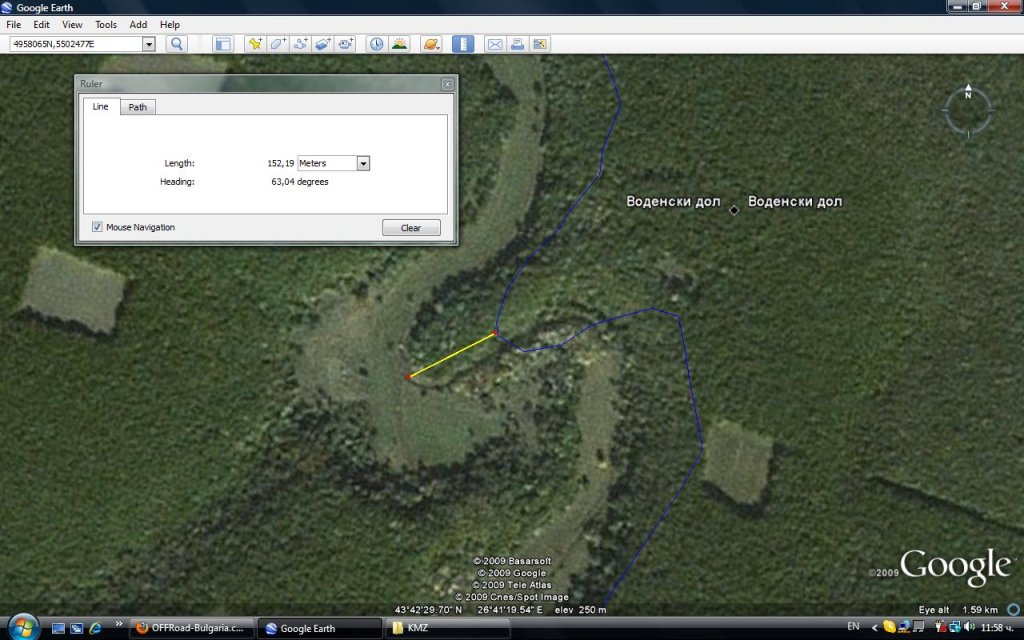Expand the search coordinates dropdown arrow
Viewport: 1024px width, 640px height.
pos(149,44)
